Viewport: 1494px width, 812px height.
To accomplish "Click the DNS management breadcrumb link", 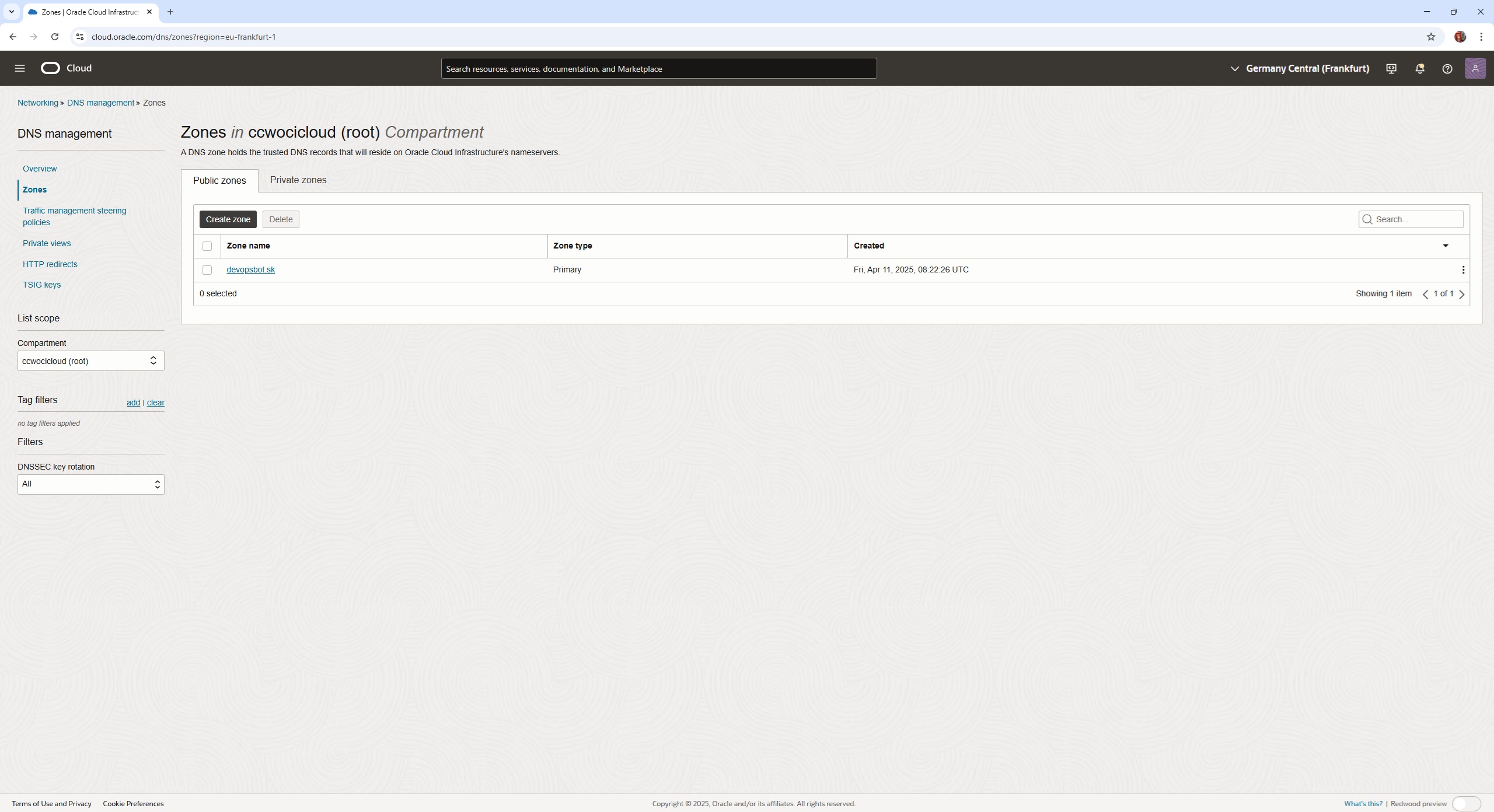I will click(100, 103).
